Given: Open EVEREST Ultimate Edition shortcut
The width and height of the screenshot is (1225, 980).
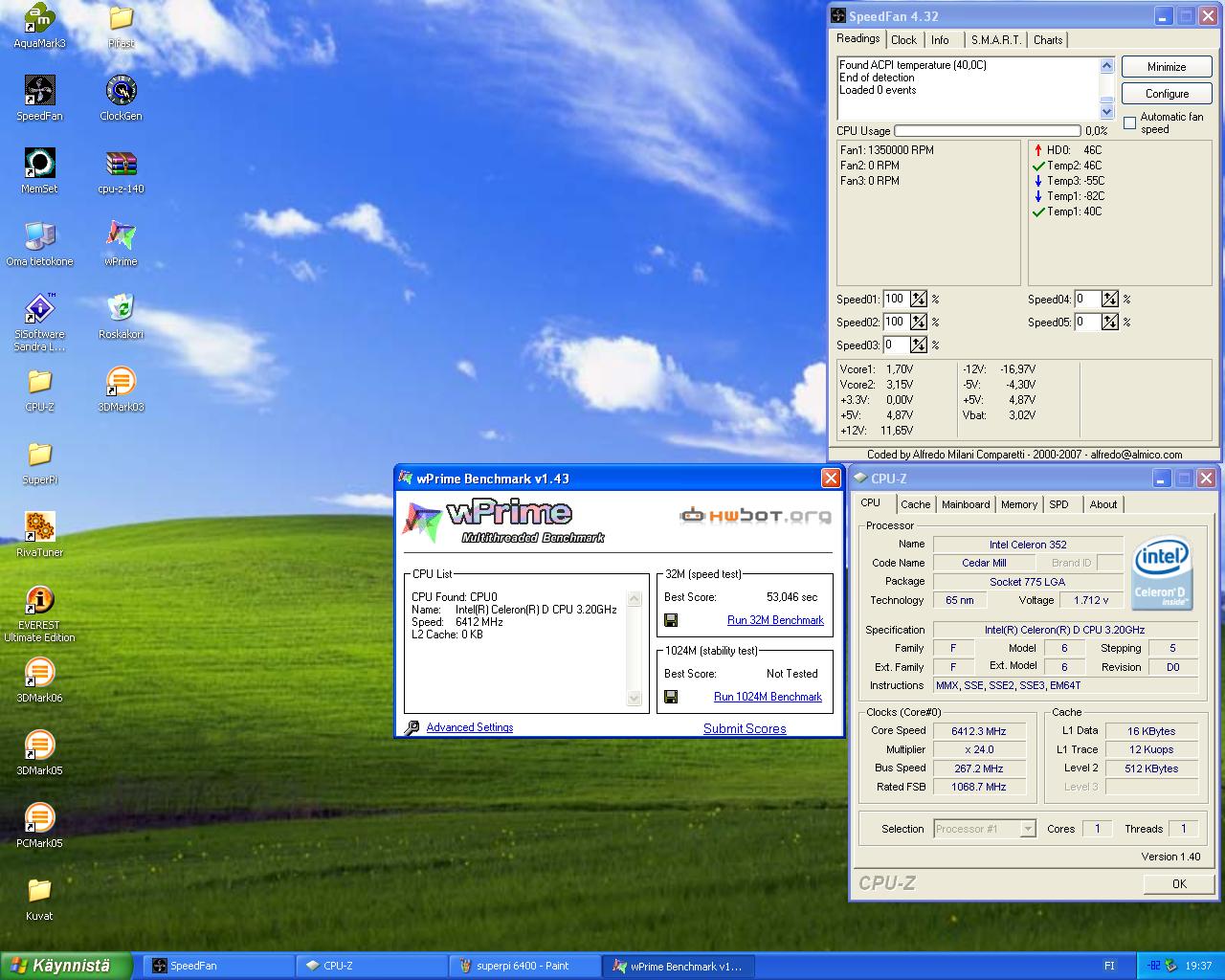Looking at the screenshot, I should (39, 612).
